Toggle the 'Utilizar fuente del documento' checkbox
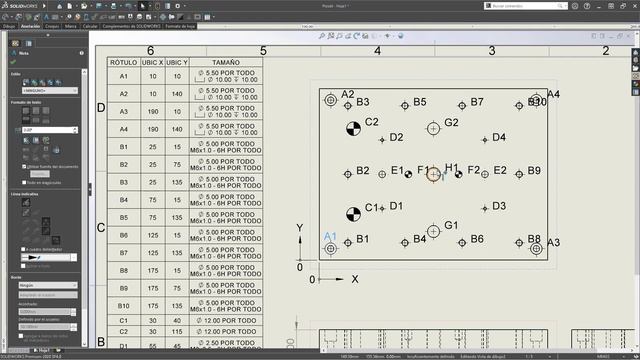The width and height of the screenshot is (640, 360). point(24,167)
